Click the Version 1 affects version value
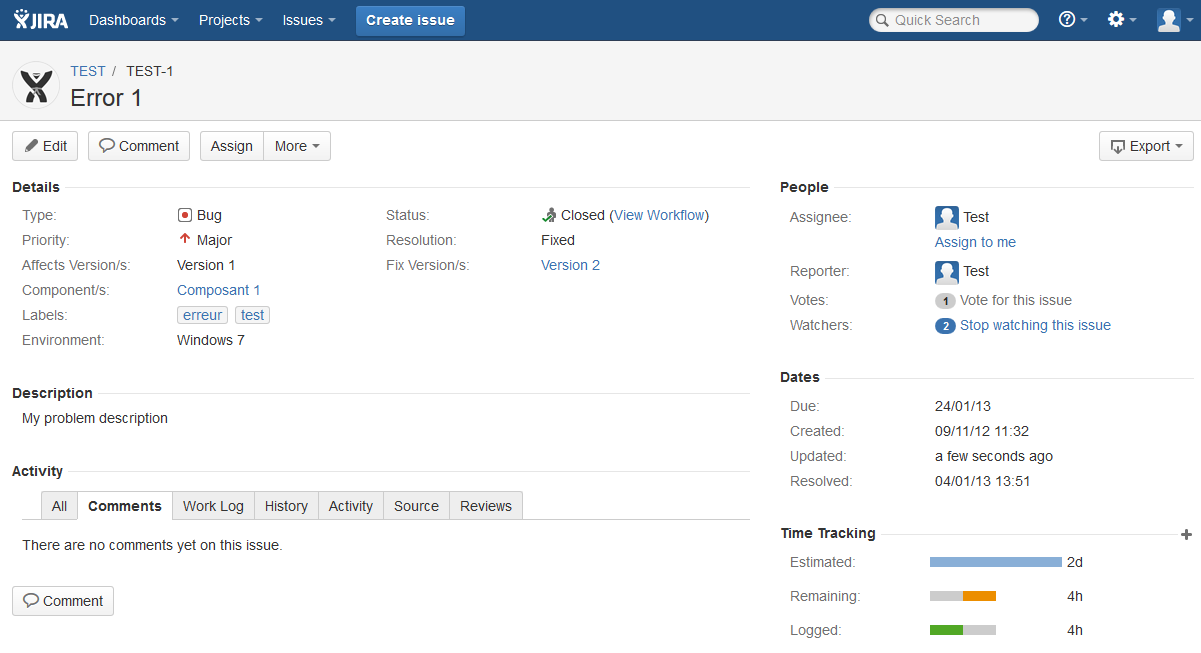Image resolution: width=1201 pixels, height=653 pixels. tap(206, 265)
